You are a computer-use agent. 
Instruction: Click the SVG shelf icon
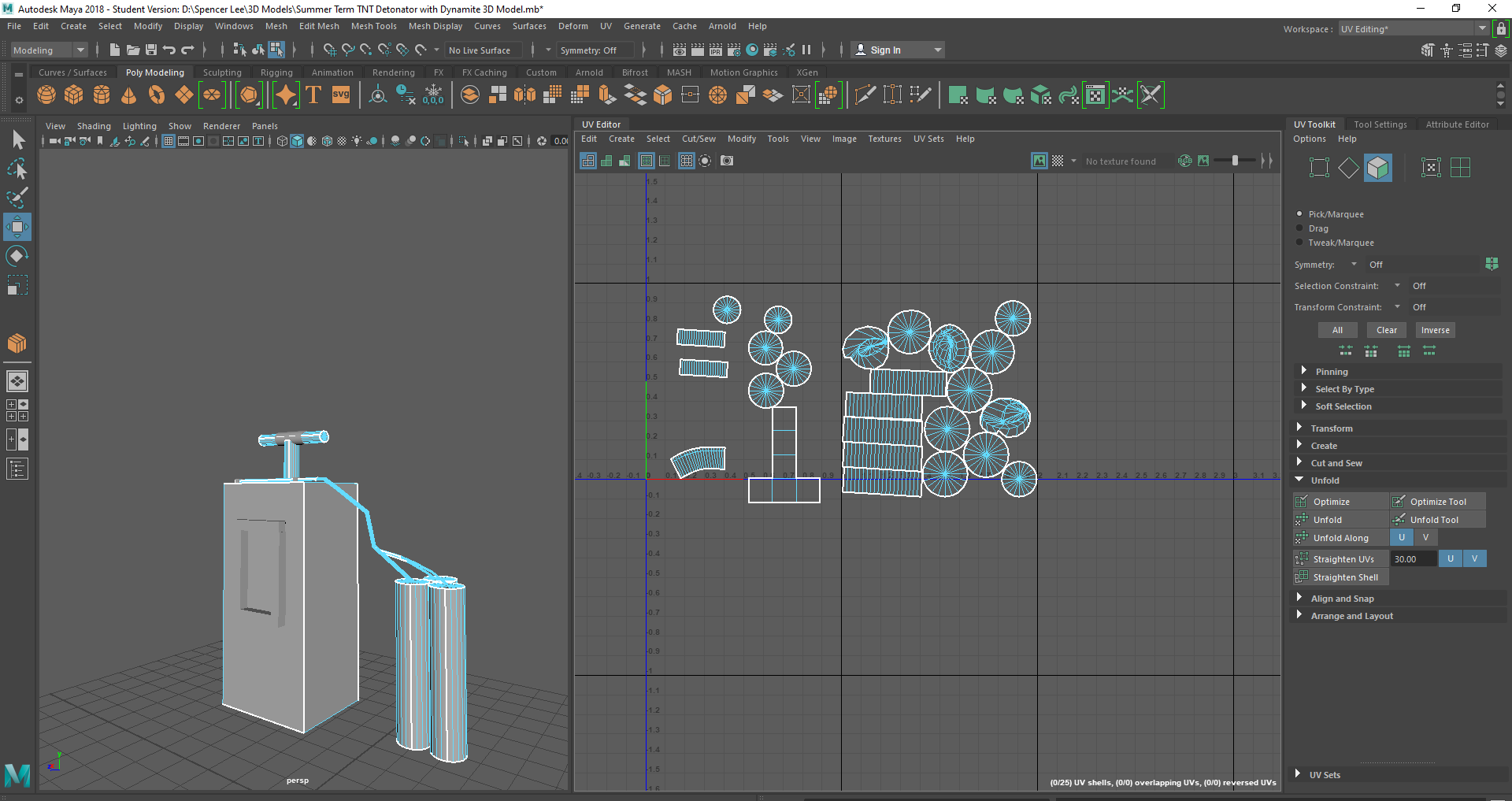[341, 95]
